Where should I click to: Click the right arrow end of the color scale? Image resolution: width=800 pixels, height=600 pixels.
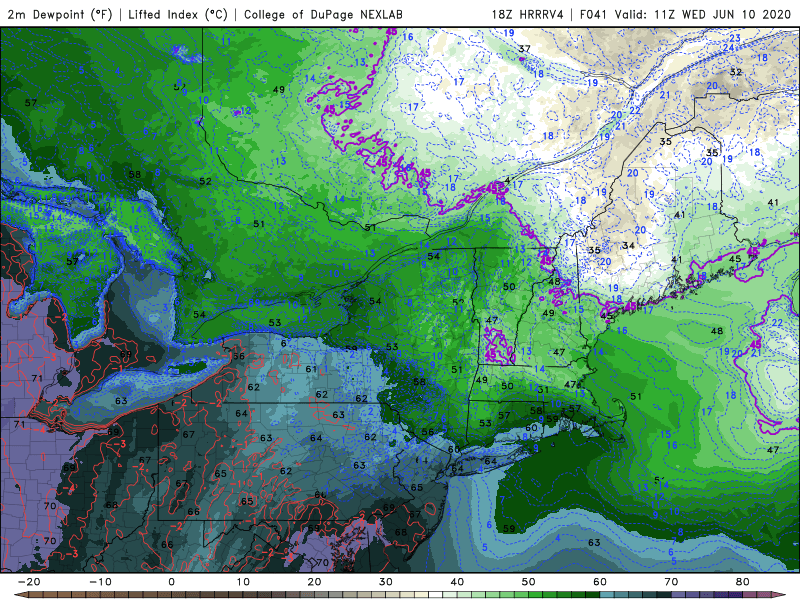(780, 595)
